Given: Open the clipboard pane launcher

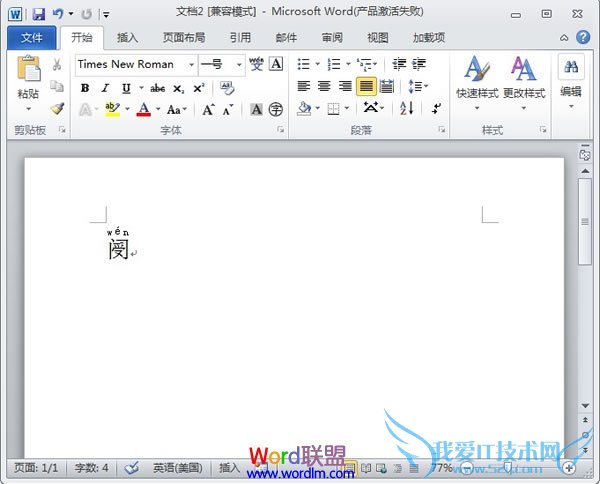Looking at the screenshot, I should tap(62, 130).
